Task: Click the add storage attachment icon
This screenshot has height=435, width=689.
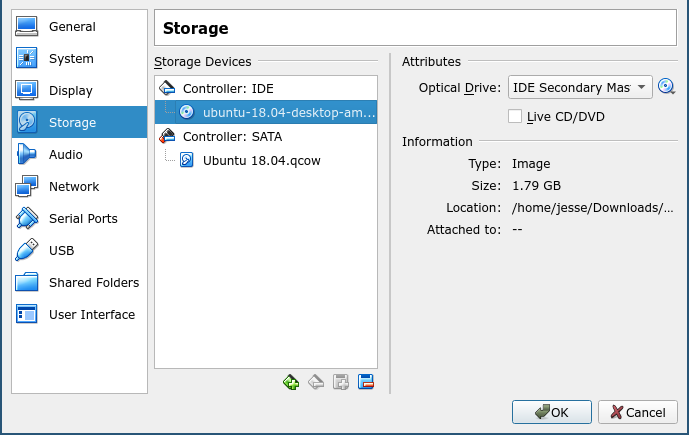Action: 341,382
